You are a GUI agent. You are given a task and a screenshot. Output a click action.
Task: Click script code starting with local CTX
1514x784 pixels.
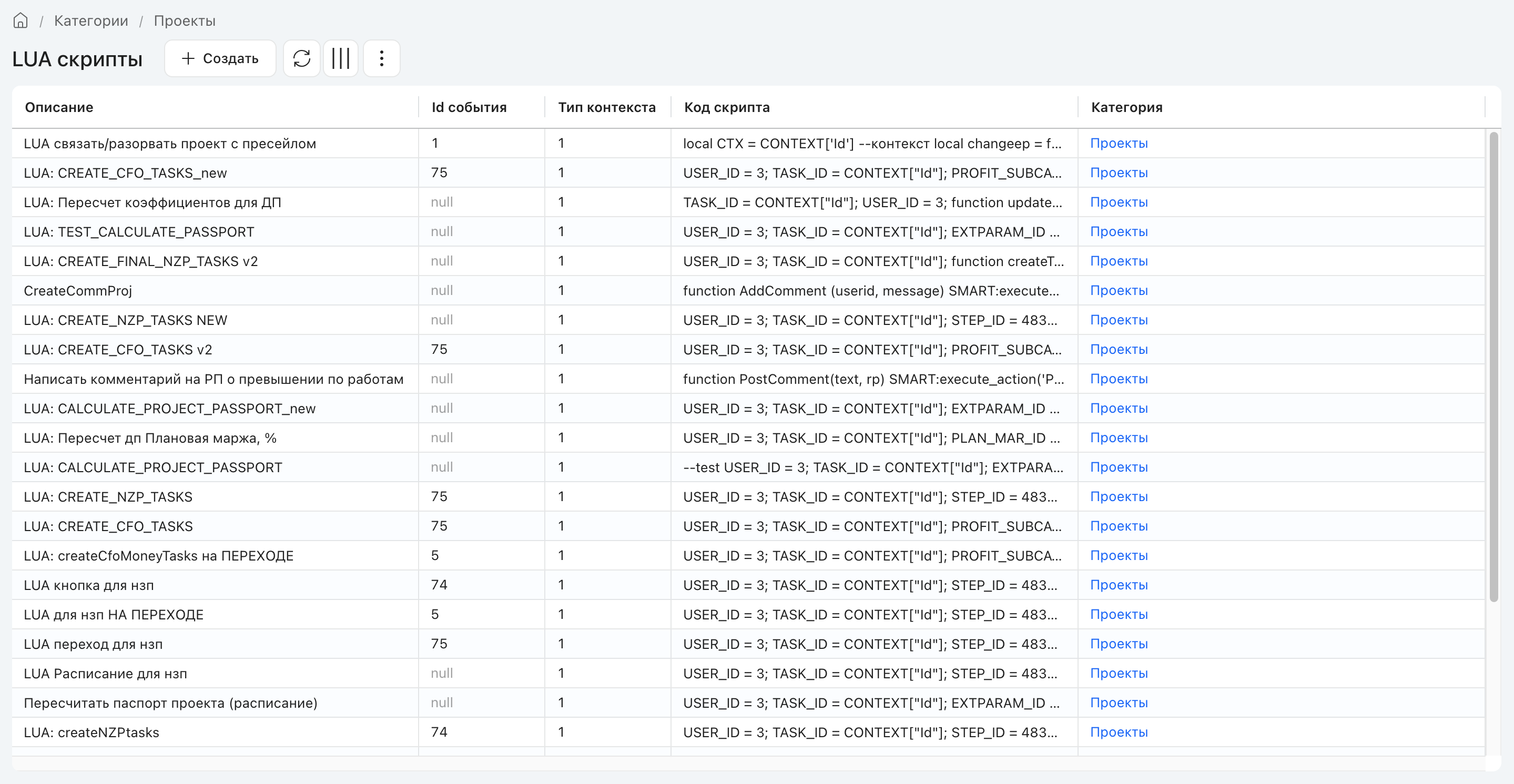pos(872,144)
